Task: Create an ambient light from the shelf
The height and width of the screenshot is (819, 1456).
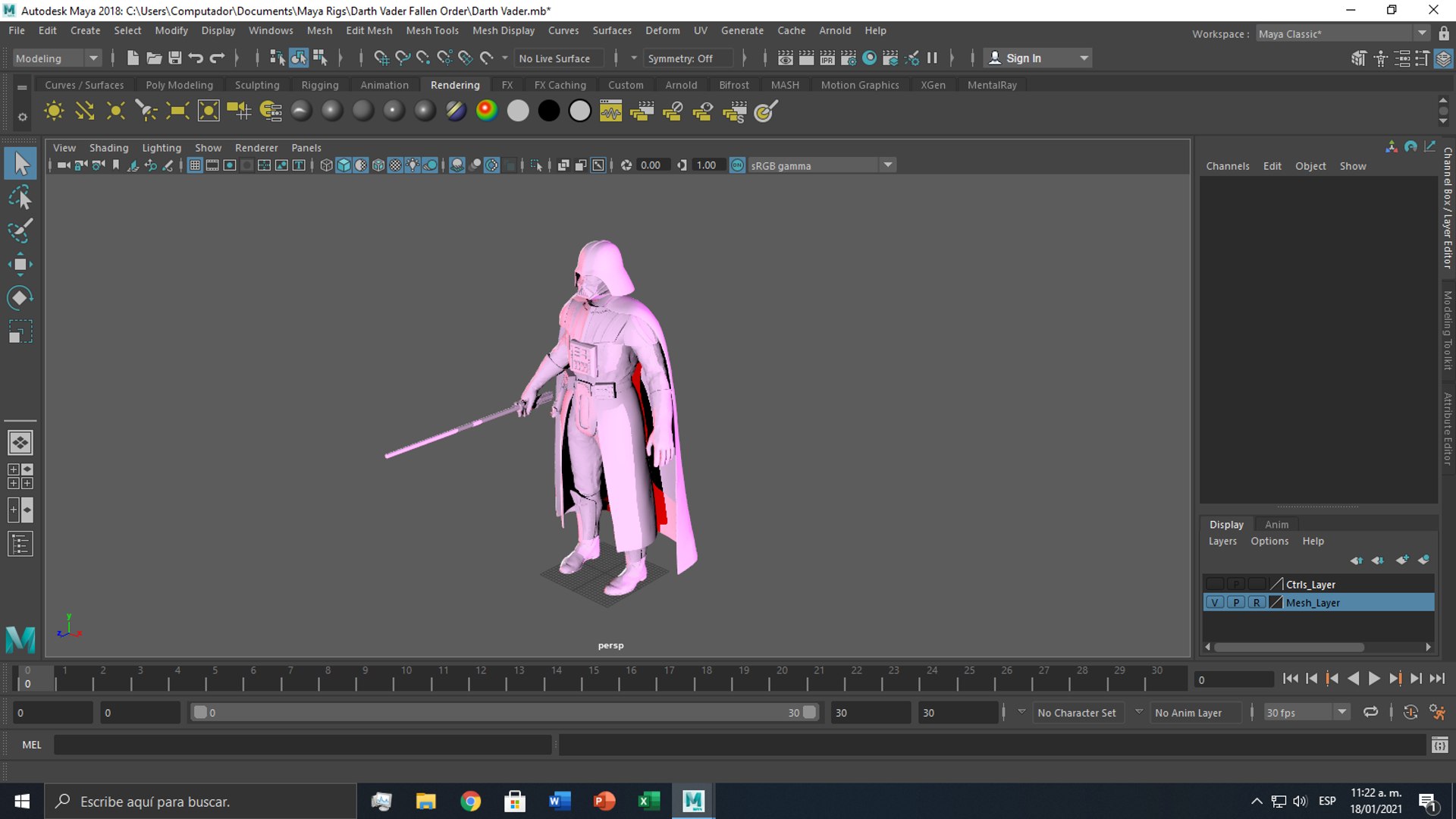Action: click(x=54, y=111)
